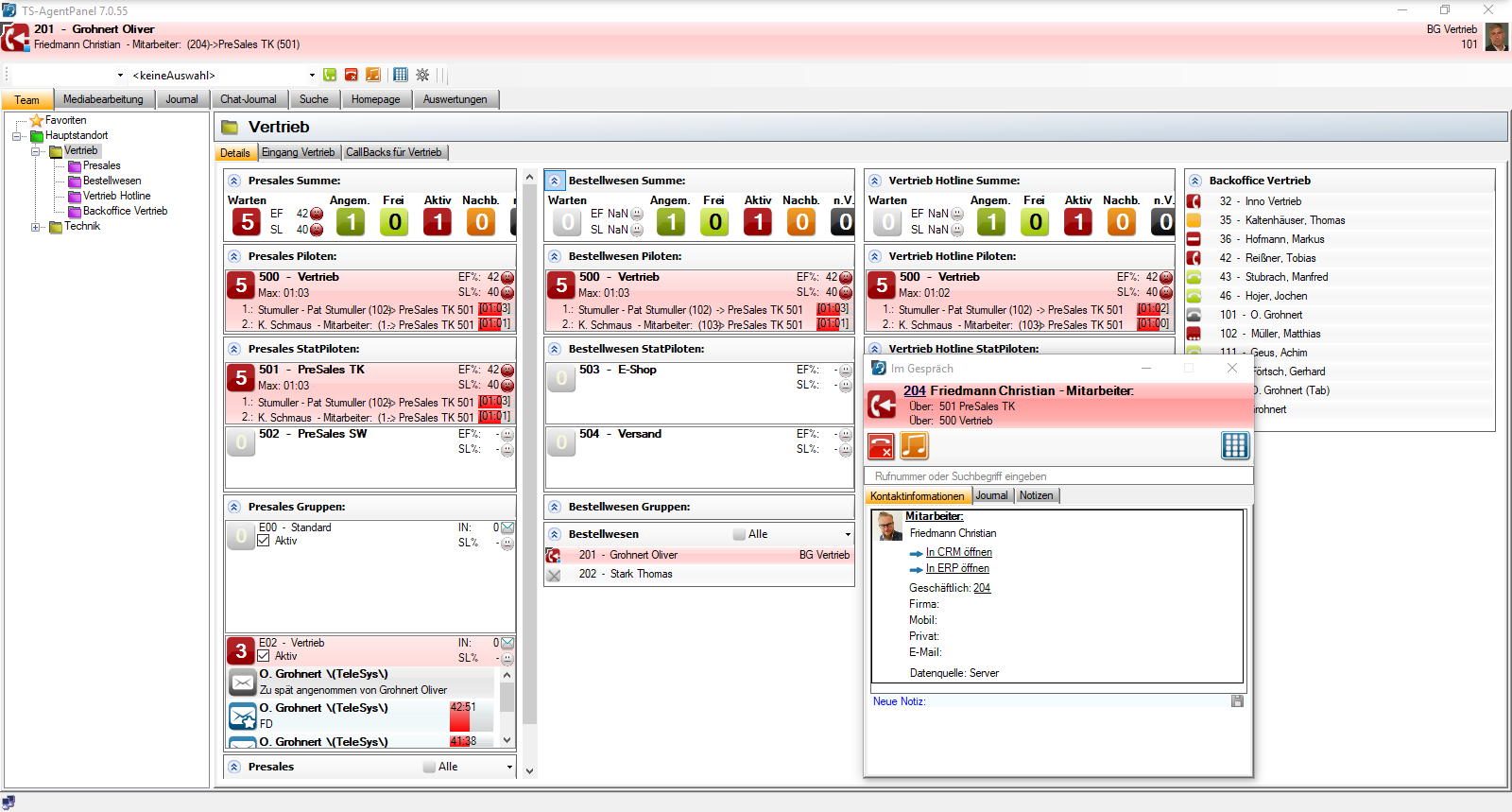The image size is (1512, 812).
Task: Open the Eingang Vertrieb tab
Action: pyautogui.click(x=298, y=152)
